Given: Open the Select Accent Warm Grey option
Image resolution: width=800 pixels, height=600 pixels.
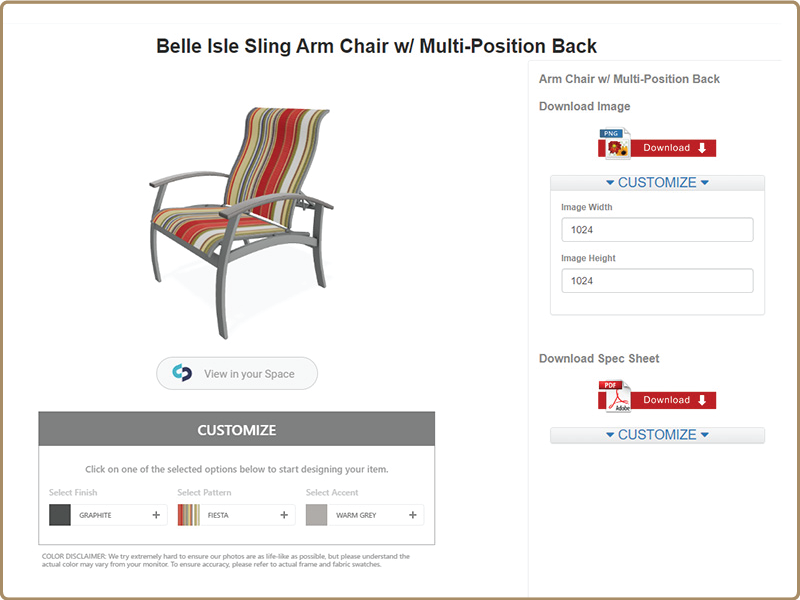Looking at the screenshot, I should click(365, 515).
